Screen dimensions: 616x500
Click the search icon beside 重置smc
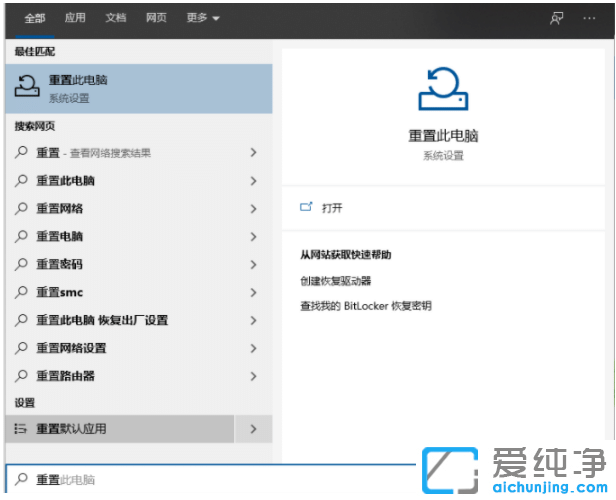click(x=21, y=292)
